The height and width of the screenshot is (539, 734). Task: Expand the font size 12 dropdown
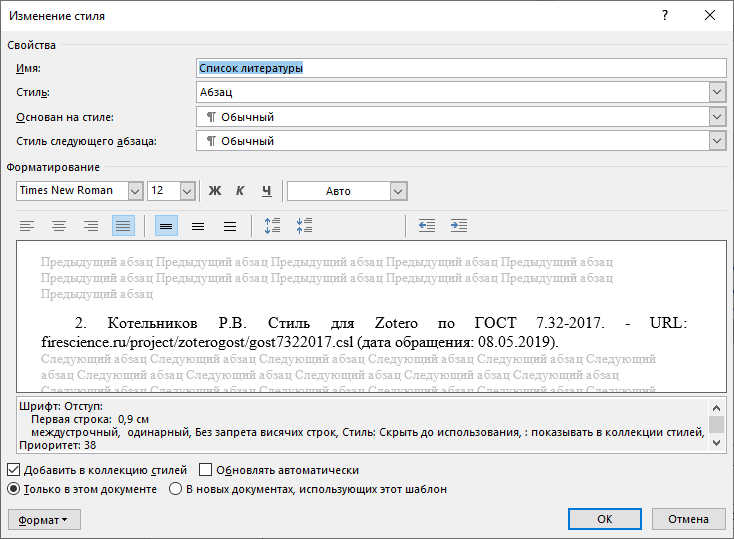pos(187,191)
